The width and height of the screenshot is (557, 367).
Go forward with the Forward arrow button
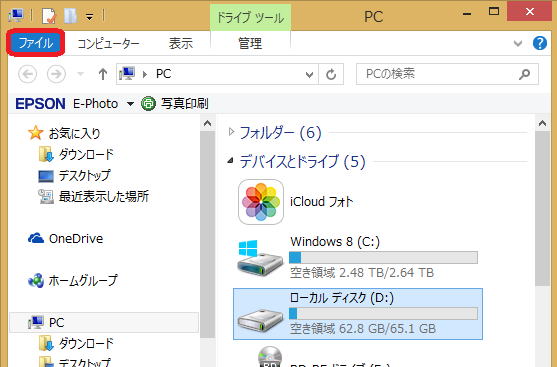point(56,74)
